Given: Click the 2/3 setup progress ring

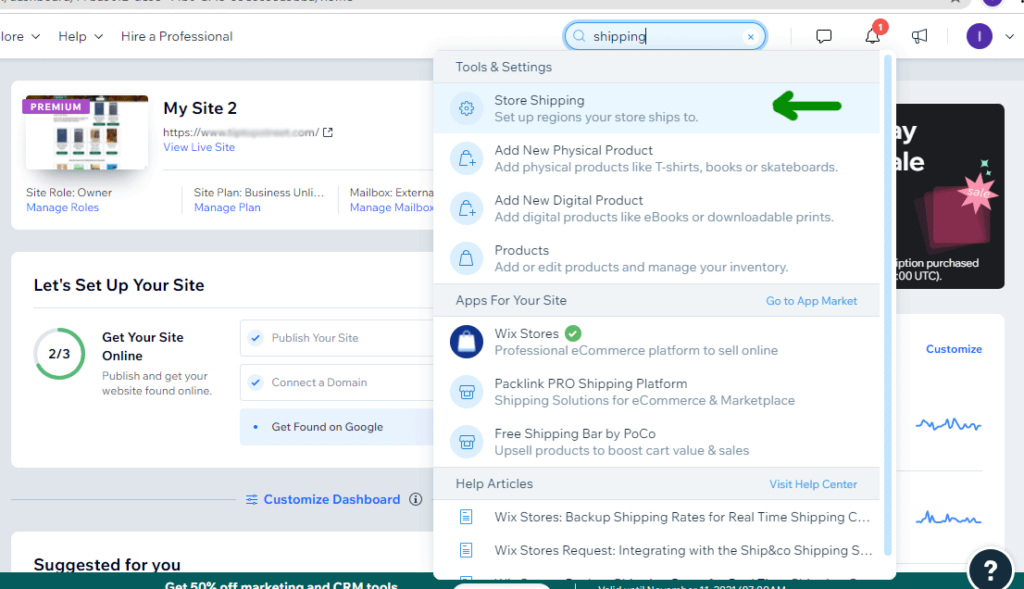Looking at the screenshot, I should [x=59, y=354].
